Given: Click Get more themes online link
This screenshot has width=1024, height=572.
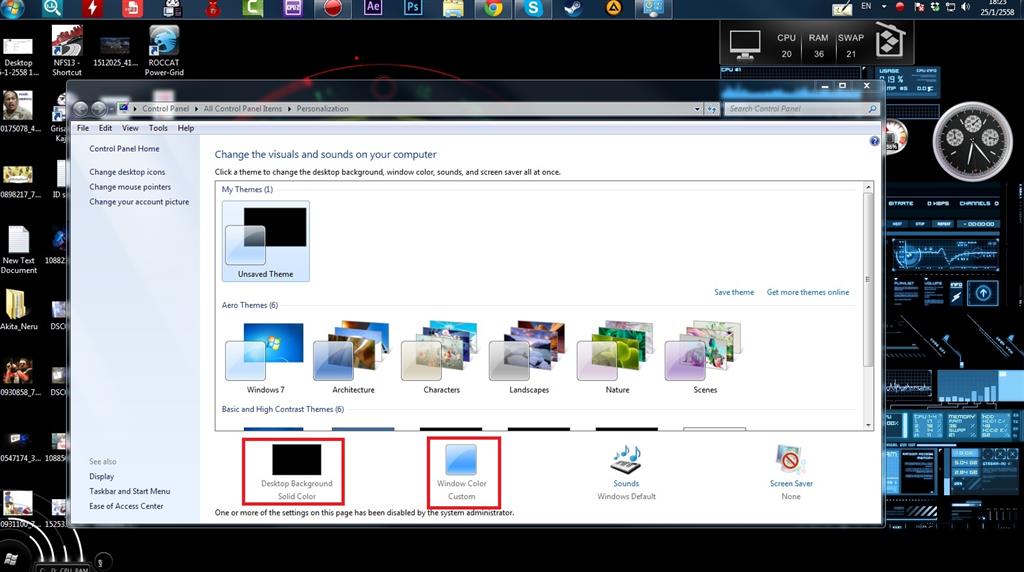Looking at the screenshot, I should click(x=808, y=292).
